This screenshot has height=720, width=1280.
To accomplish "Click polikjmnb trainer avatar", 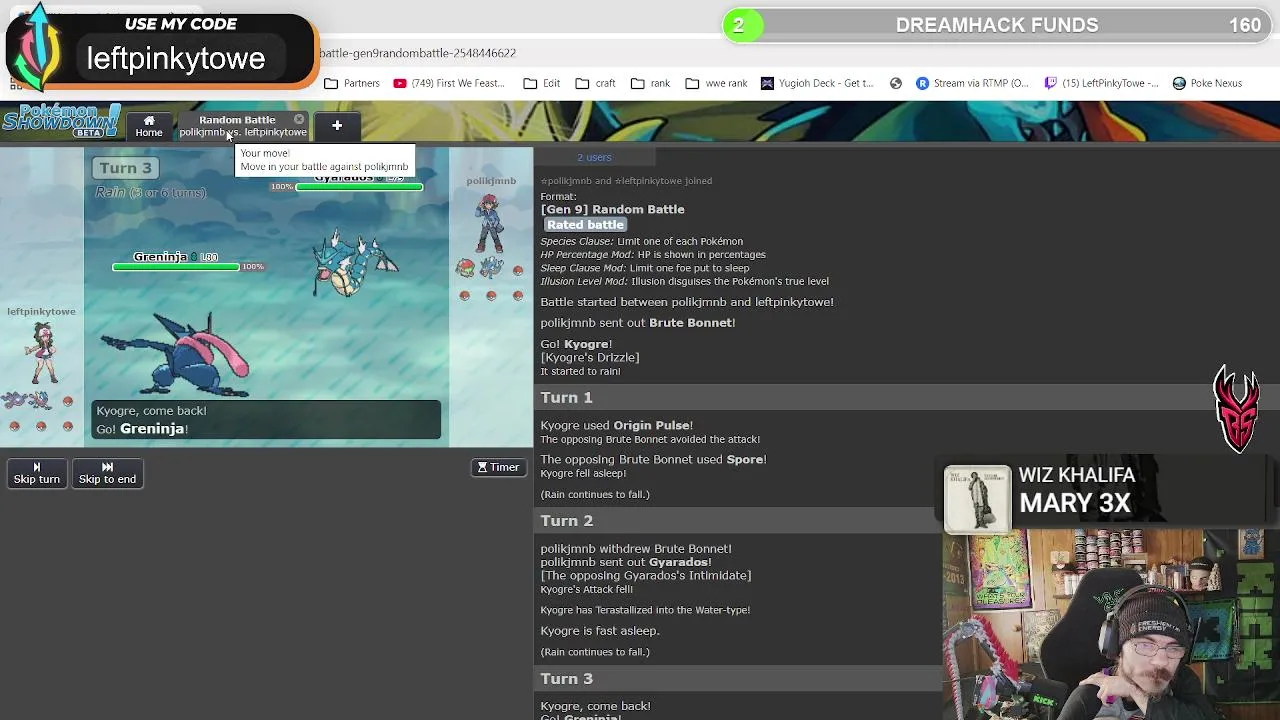I will coord(489,222).
